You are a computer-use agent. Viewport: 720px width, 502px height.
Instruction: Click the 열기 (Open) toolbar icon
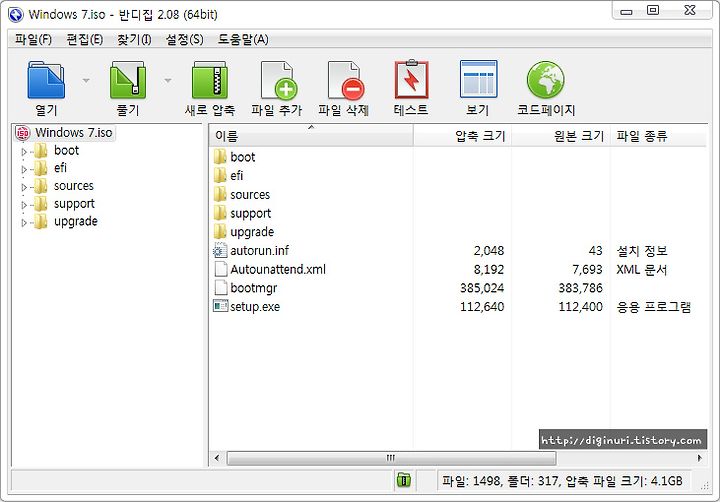coord(46,80)
